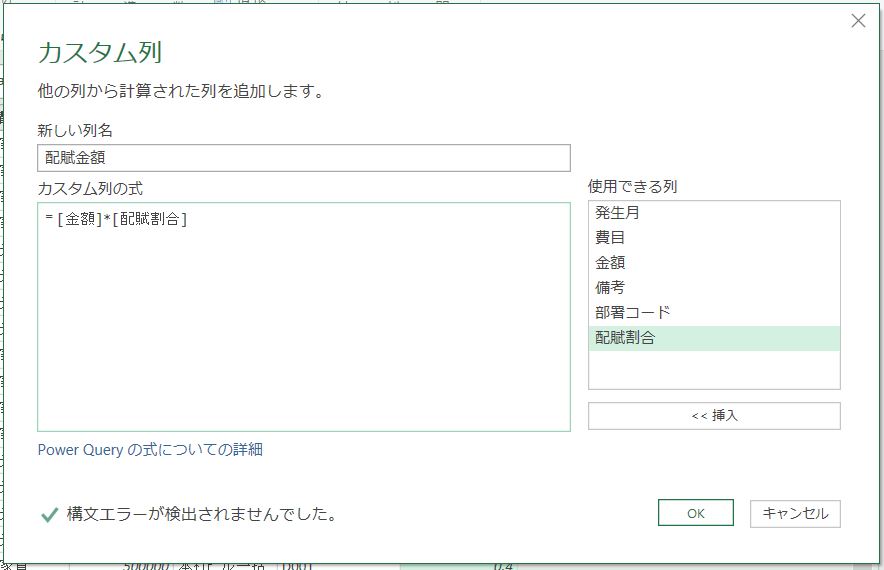Click the 使用できる列 label
Viewport: 884px width, 570px height.
pyautogui.click(x=633, y=187)
